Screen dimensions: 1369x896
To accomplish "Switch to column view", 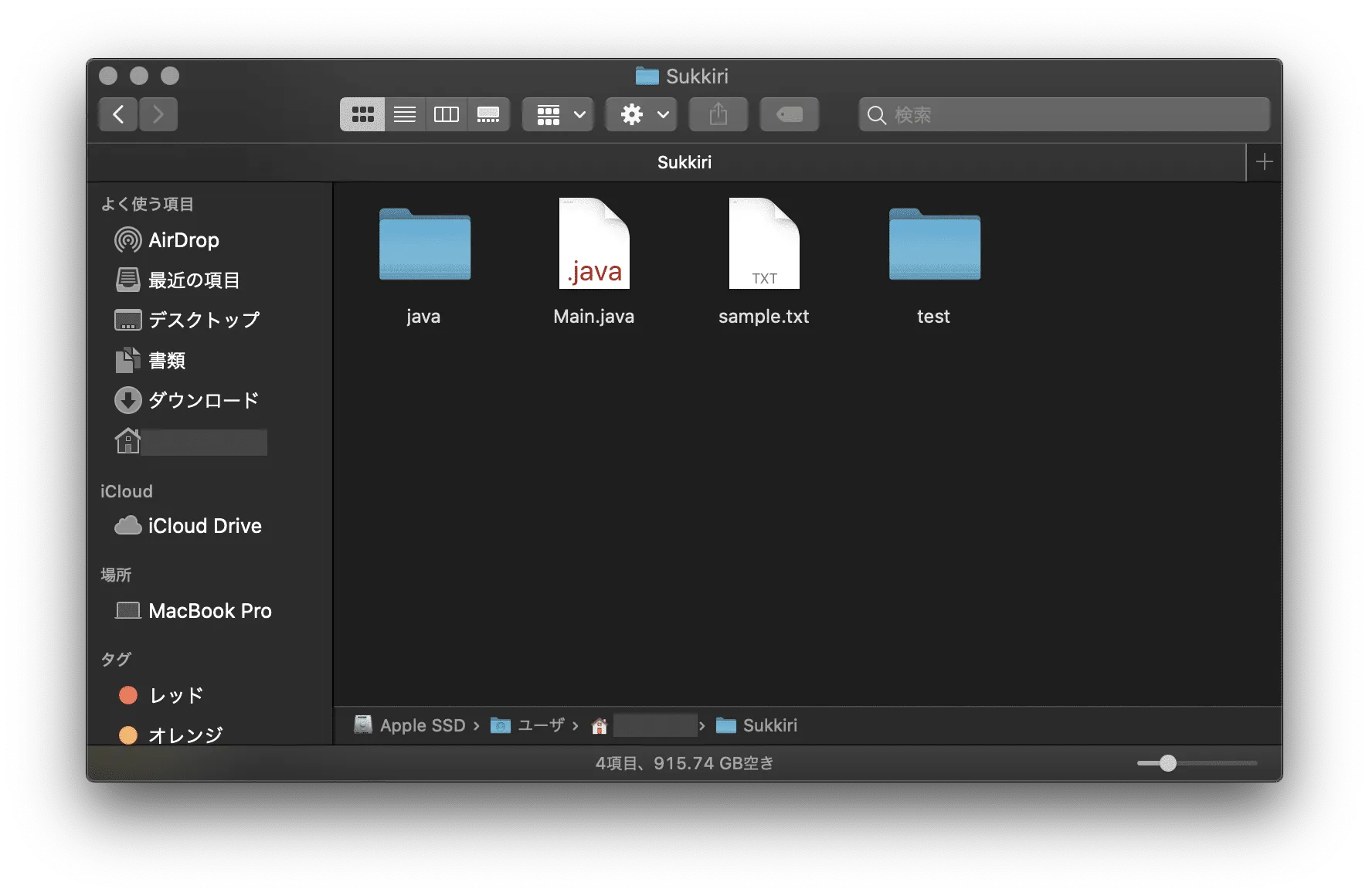I will pyautogui.click(x=447, y=114).
